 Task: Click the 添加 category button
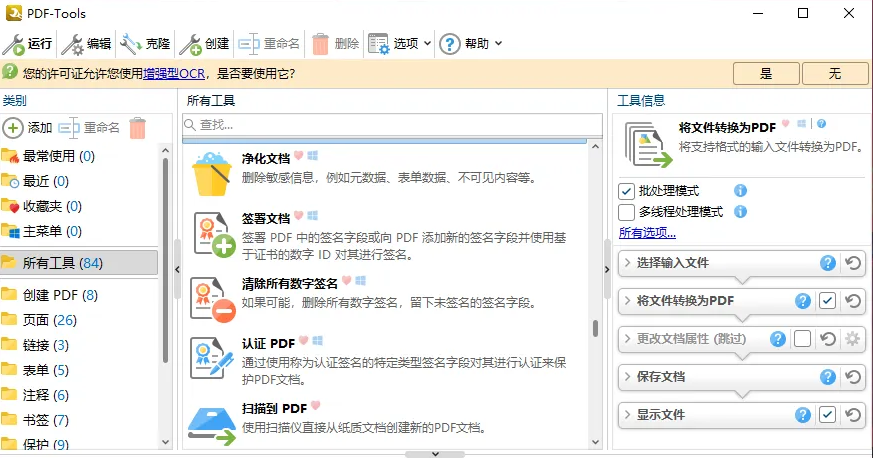point(28,128)
